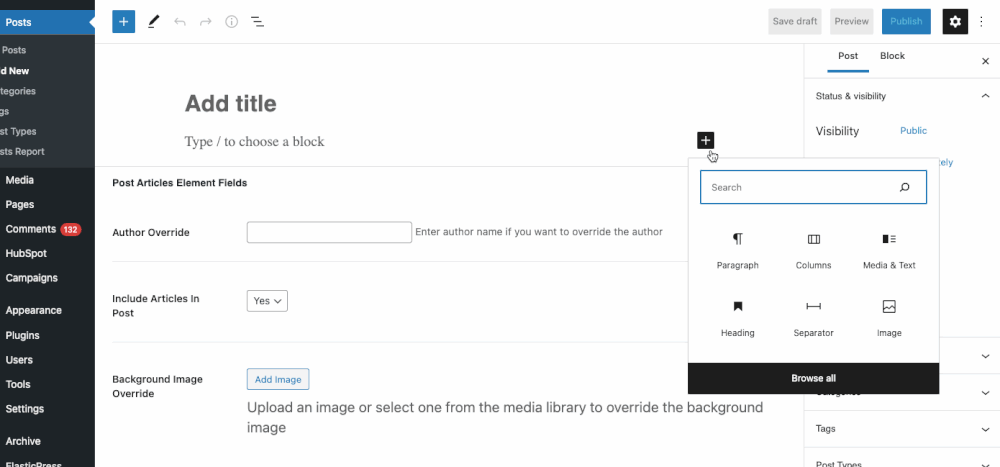Toggle the Settings gear panel

[x=955, y=22]
